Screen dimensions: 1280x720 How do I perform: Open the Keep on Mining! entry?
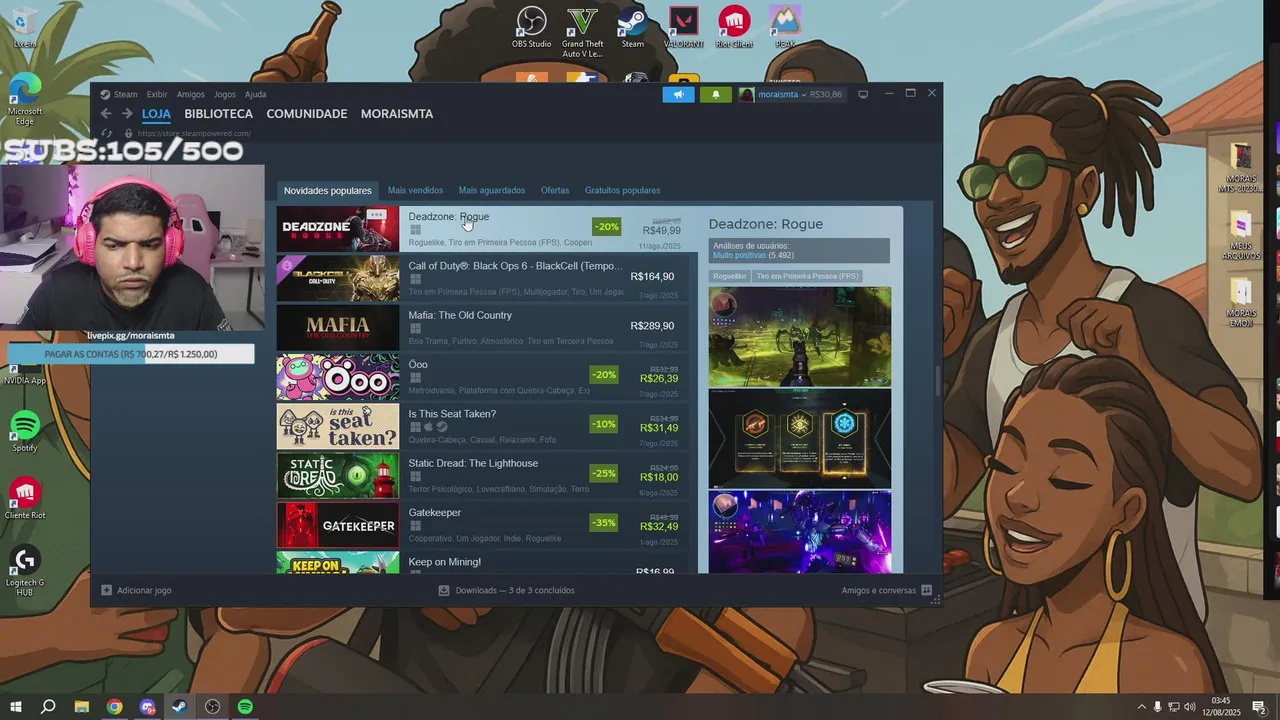[484, 562]
